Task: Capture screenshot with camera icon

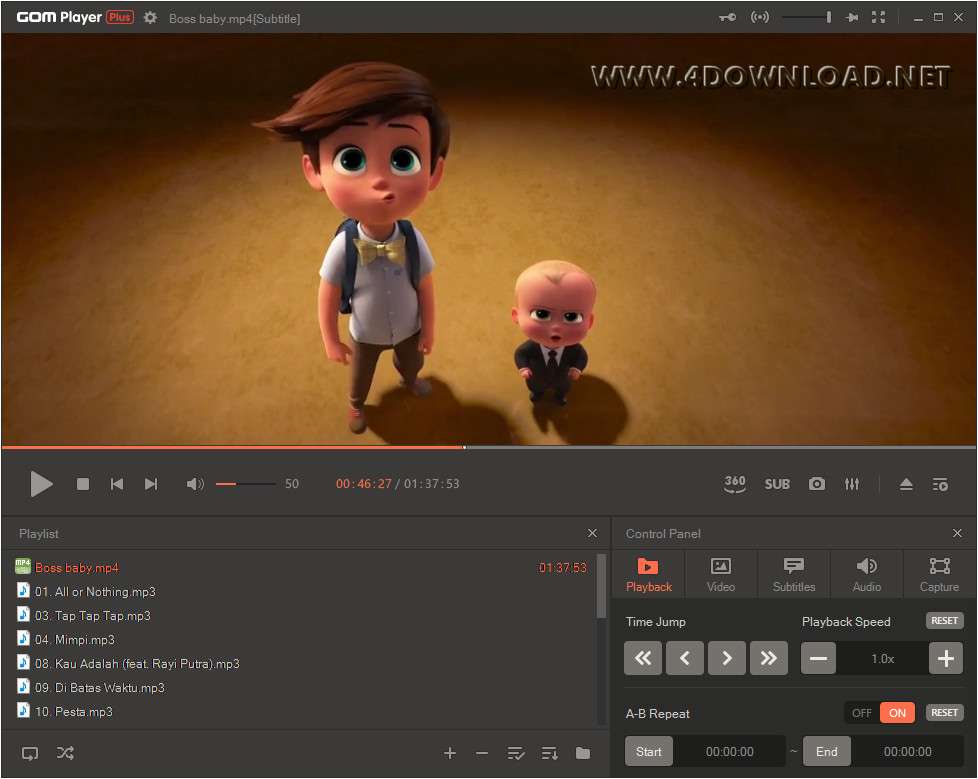Action: click(x=816, y=484)
